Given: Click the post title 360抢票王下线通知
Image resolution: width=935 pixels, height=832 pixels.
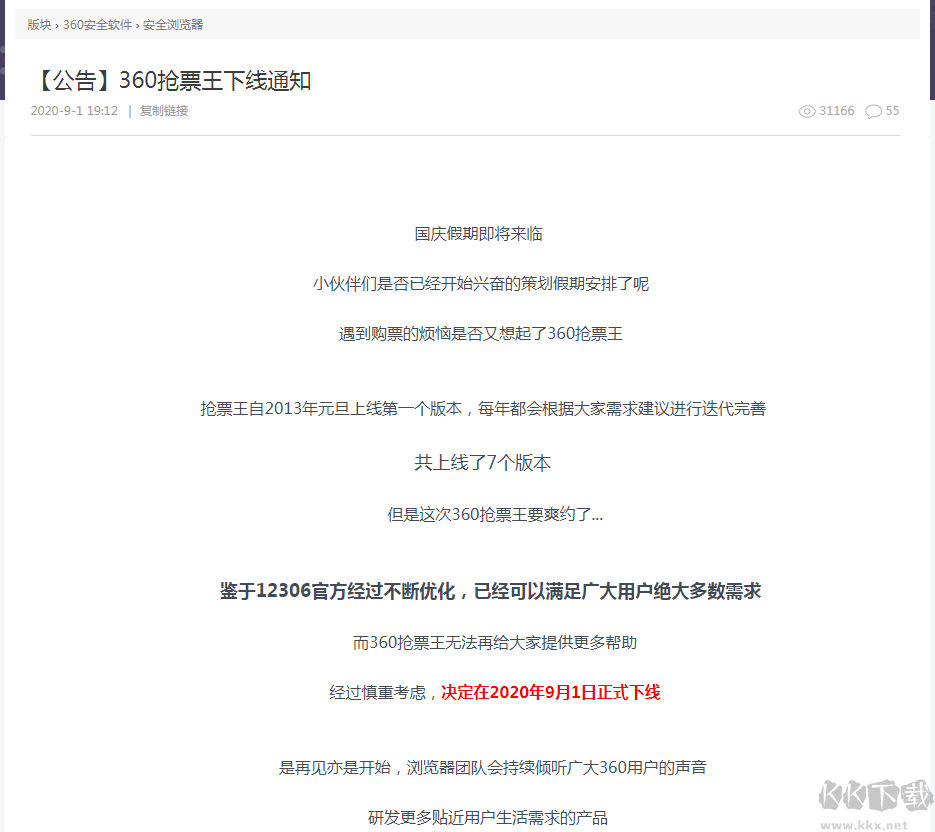Looking at the screenshot, I should (x=174, y=80).
